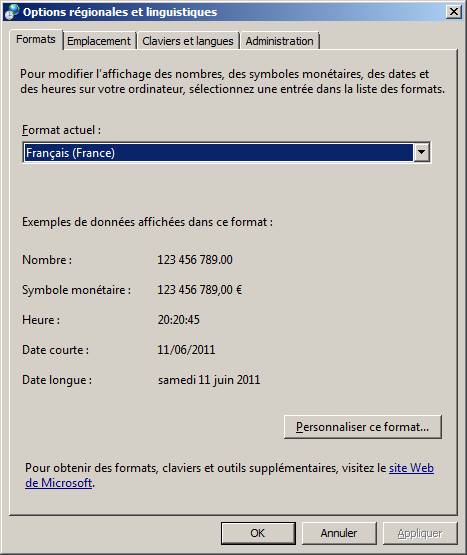This screenshot has height=555, width=467.
Task: Select the Français (France) combo box field
Action: click(x=227, y=153)
